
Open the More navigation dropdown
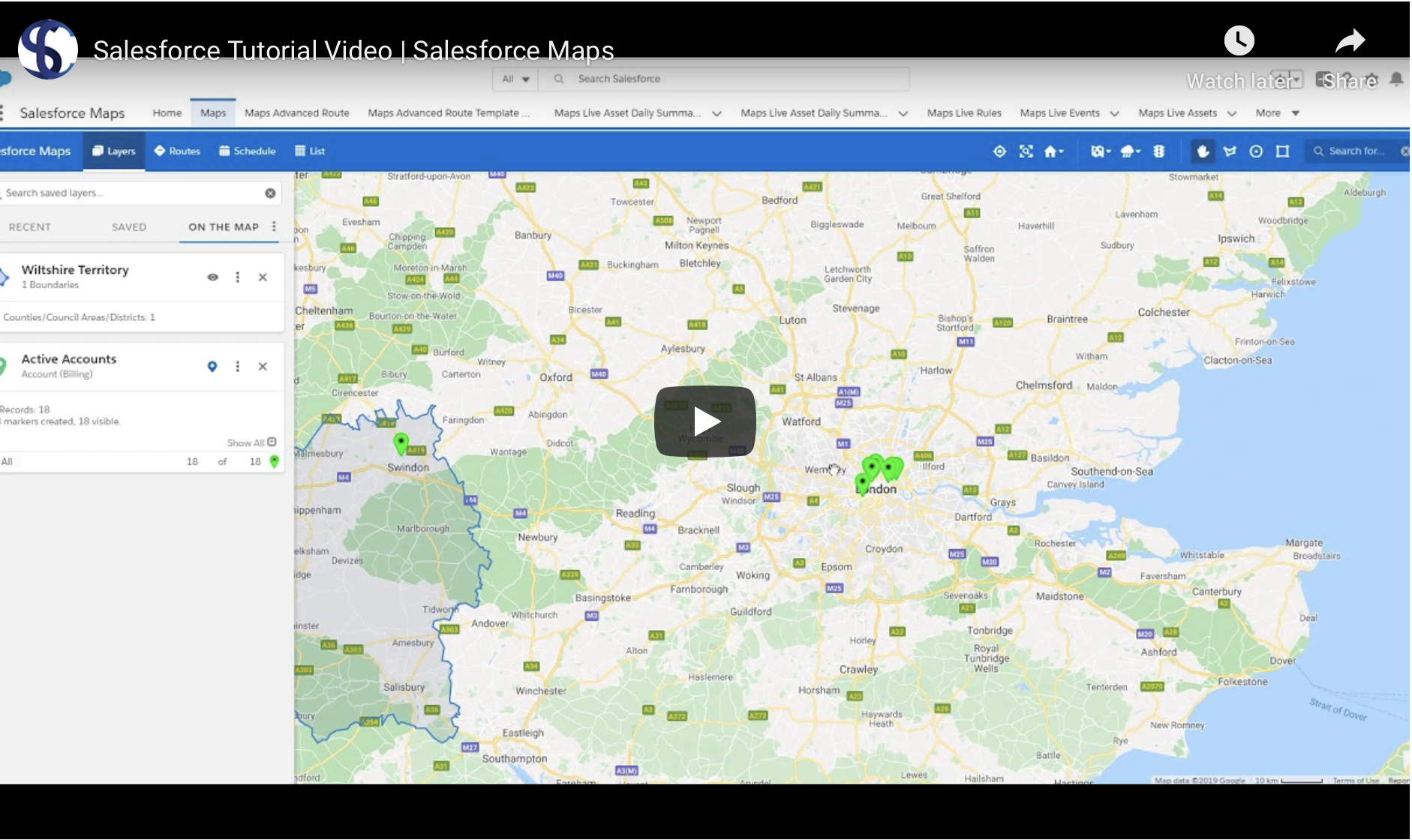(x=1277, y=113)
